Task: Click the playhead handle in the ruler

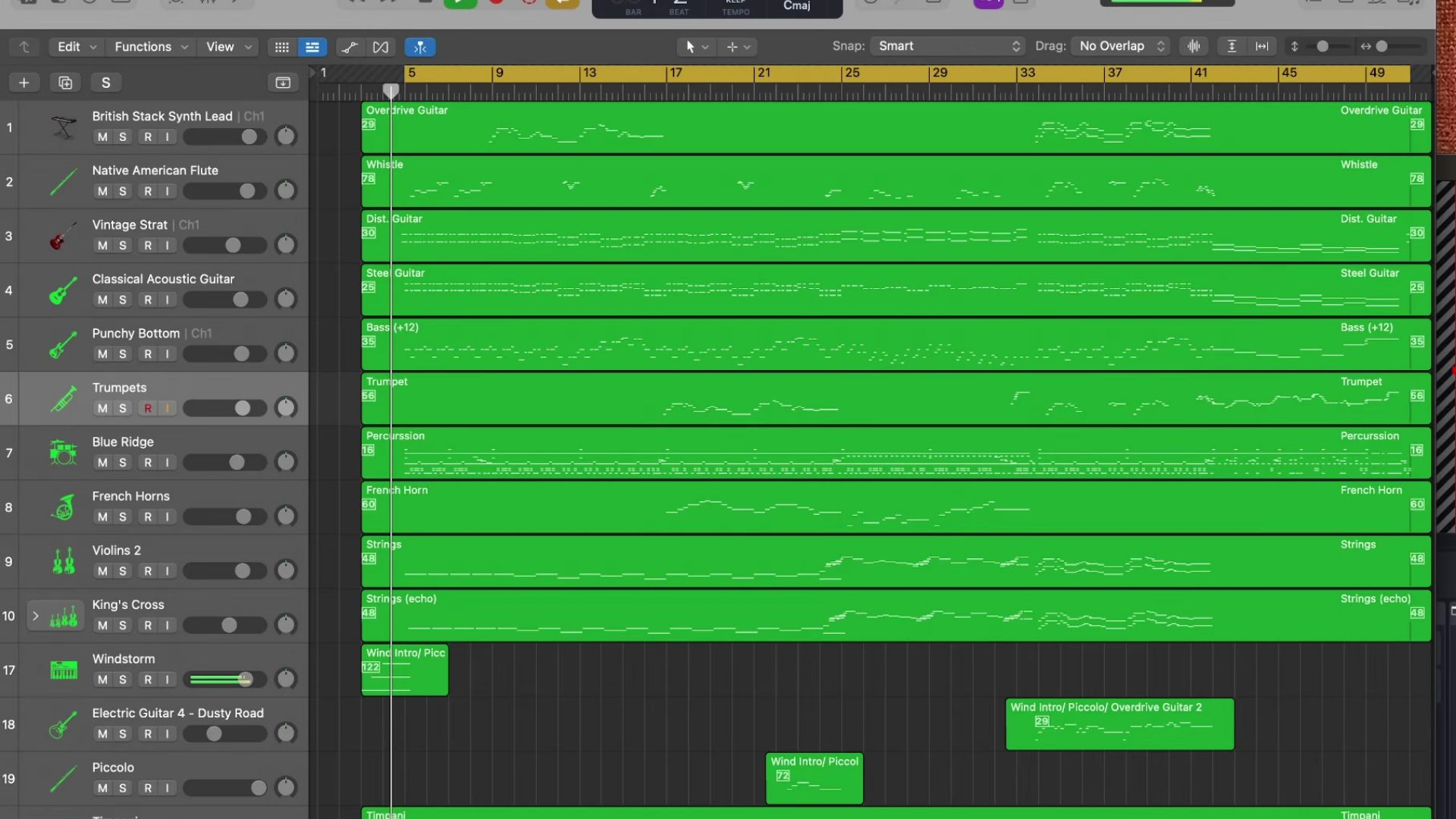Action: (391, 92)
